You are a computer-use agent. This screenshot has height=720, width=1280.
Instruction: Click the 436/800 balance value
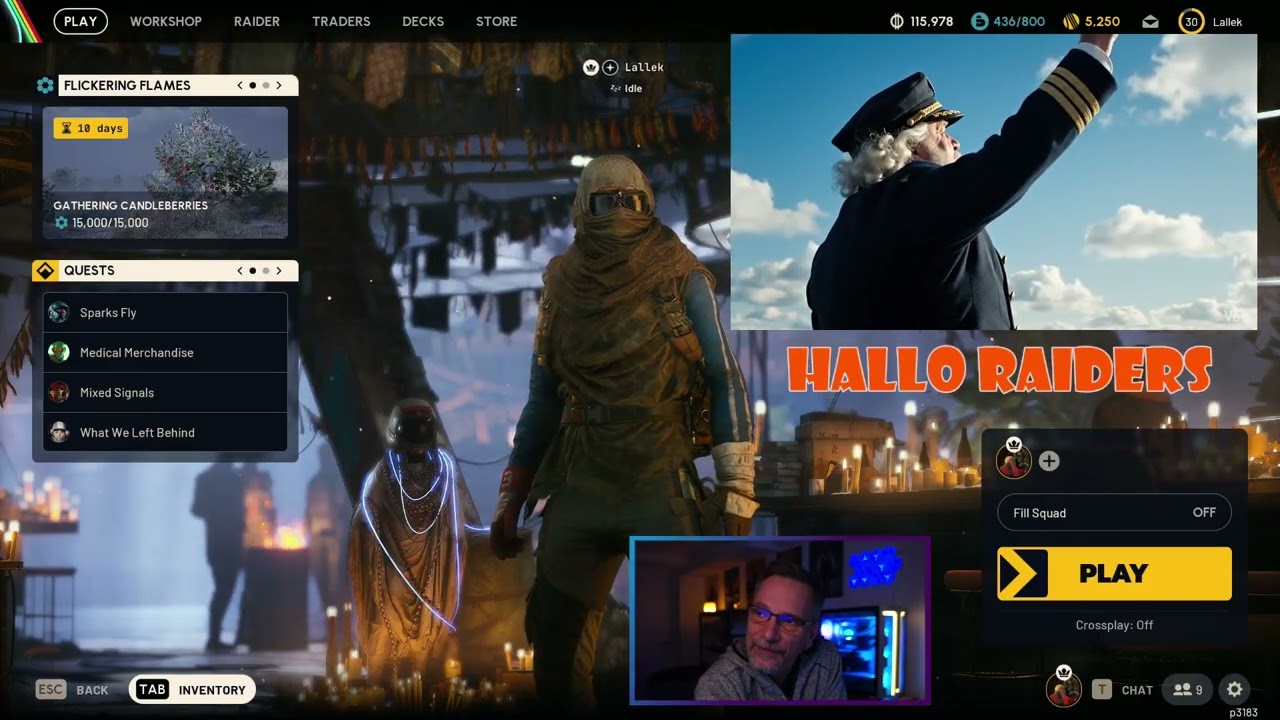point(1019,21)
